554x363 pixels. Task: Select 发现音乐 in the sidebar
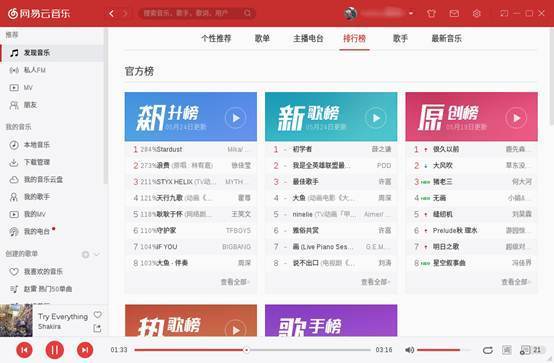click(x=52, y=53)
